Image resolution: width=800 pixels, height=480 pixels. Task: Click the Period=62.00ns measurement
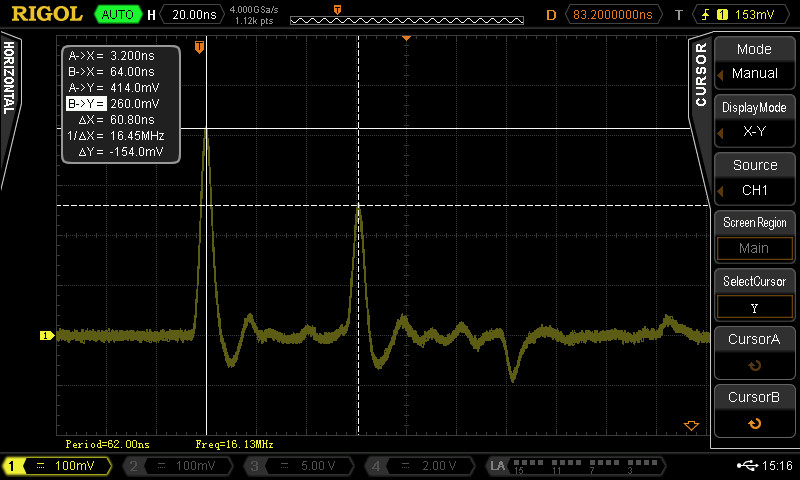pos(108,444)
